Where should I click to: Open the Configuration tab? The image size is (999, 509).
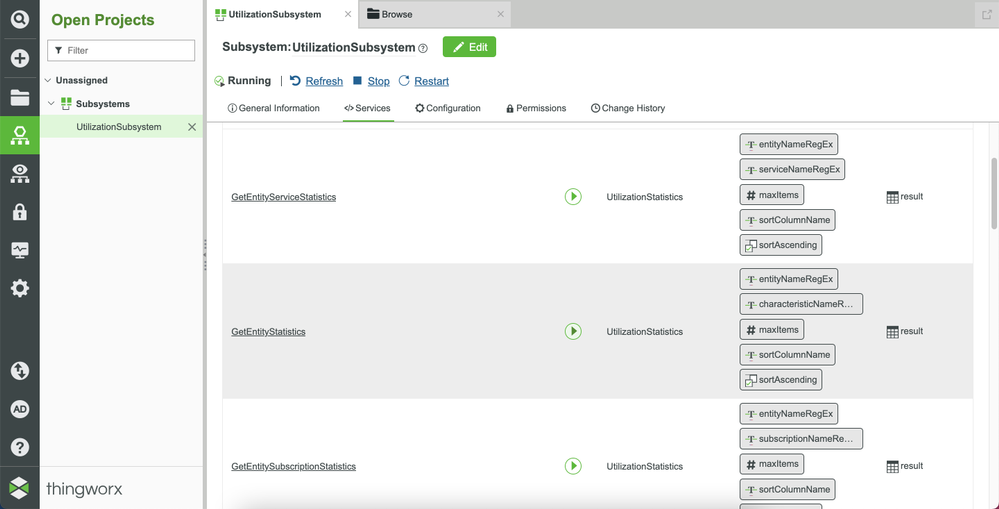[x=448, y=108]
